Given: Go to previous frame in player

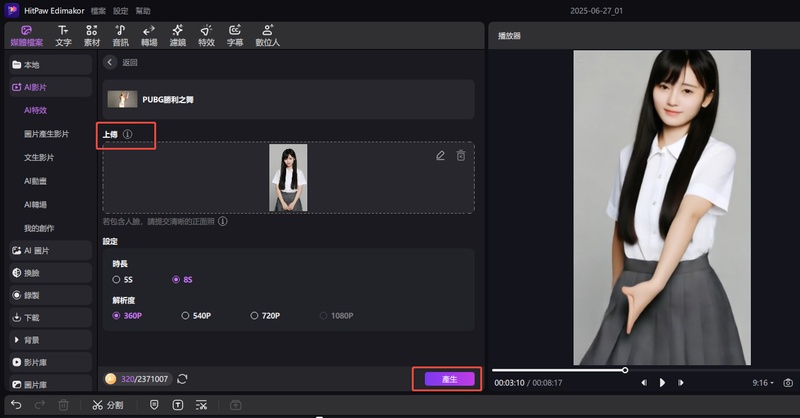Looking at the screenshot, I should (644, 383).
